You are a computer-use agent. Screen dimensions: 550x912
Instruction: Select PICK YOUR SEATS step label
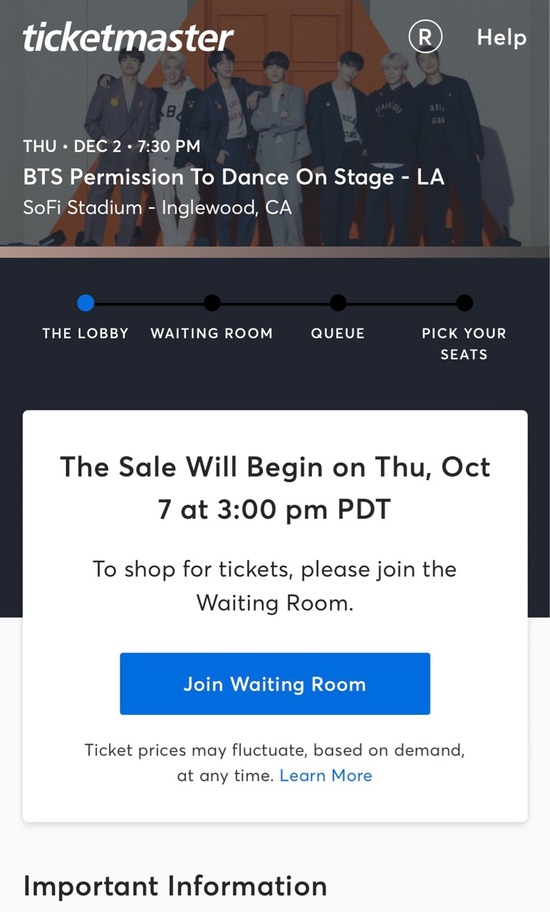point(464,344)
